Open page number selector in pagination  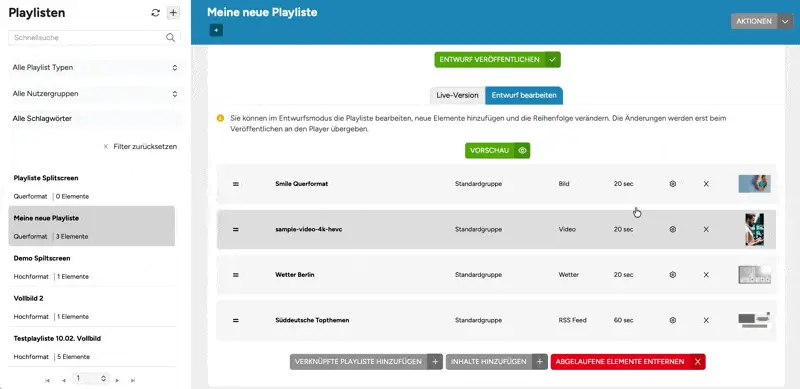tap(91, 378)
